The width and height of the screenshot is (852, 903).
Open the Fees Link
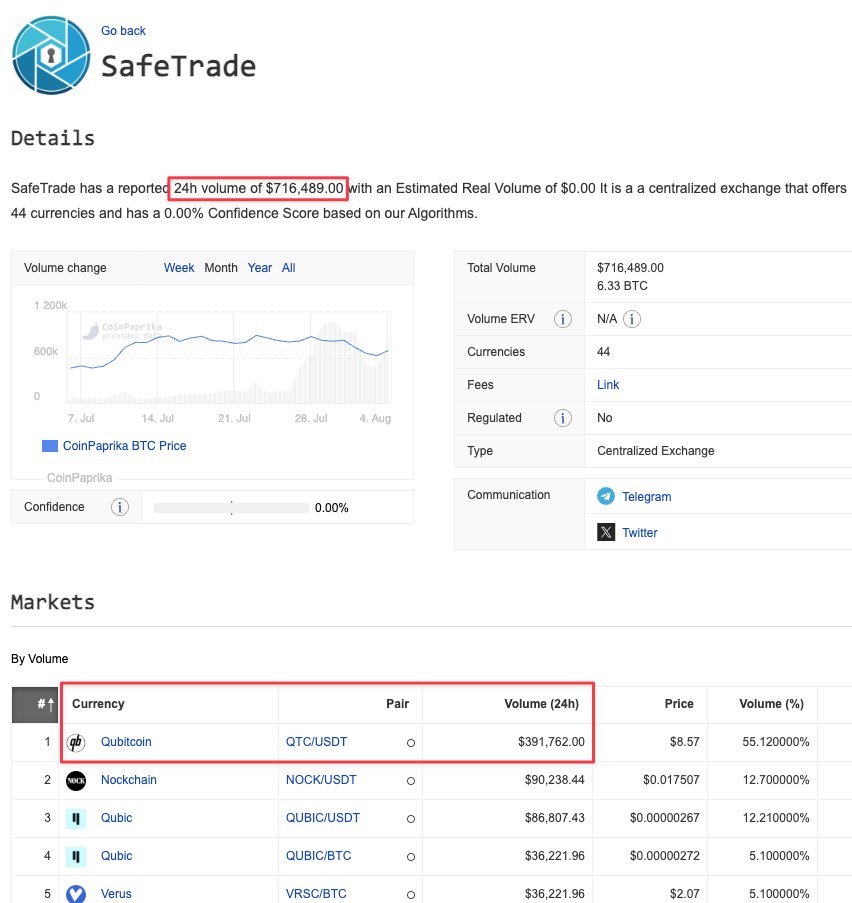tap(608, 385)
